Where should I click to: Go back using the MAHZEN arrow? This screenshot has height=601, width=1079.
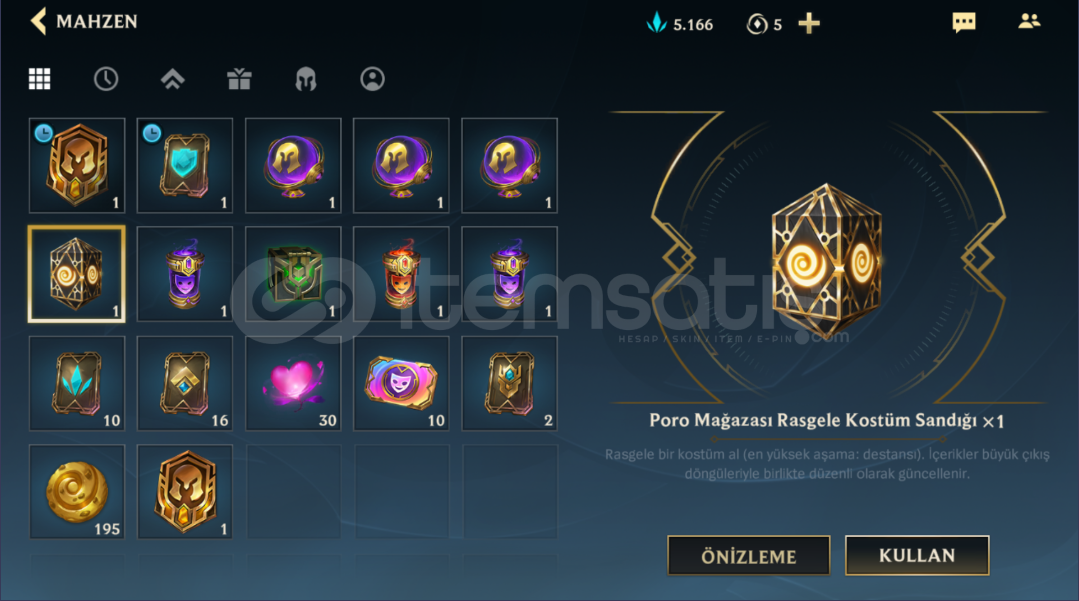[x=39, y=21]
